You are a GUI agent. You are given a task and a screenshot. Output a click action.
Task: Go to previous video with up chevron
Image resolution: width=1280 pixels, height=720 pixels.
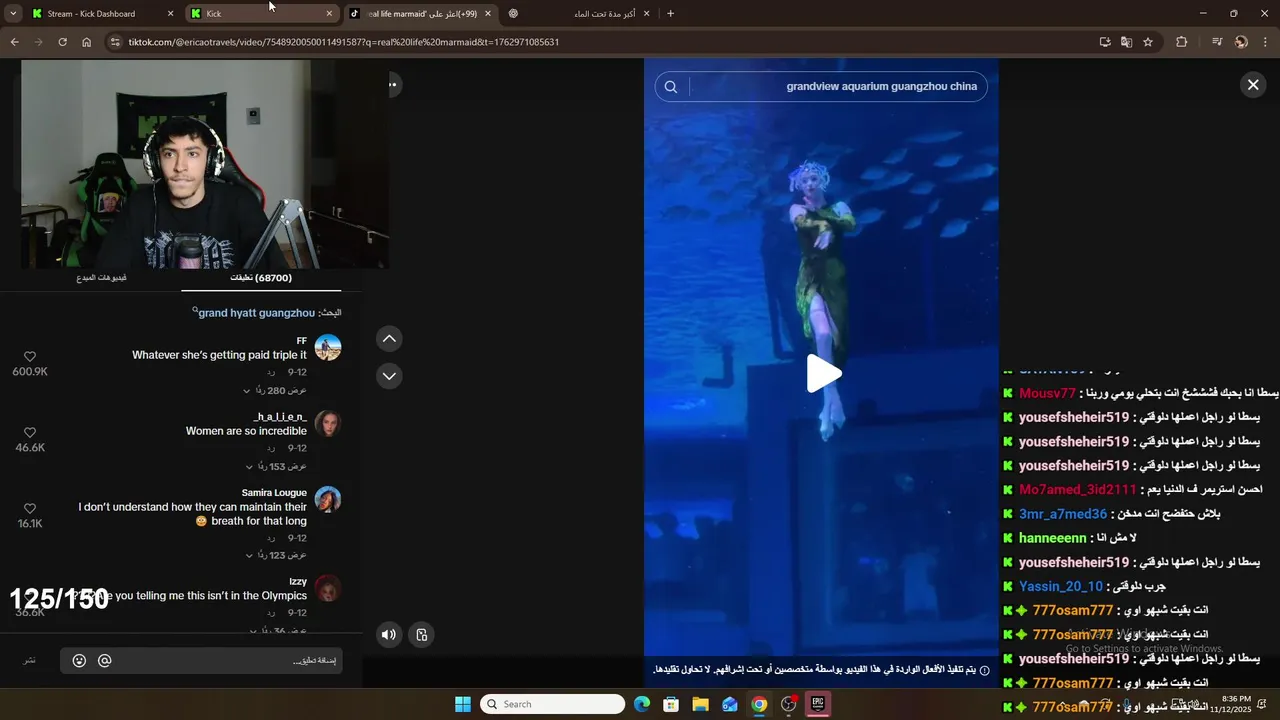pyautogui.click(x=389, y=339)
